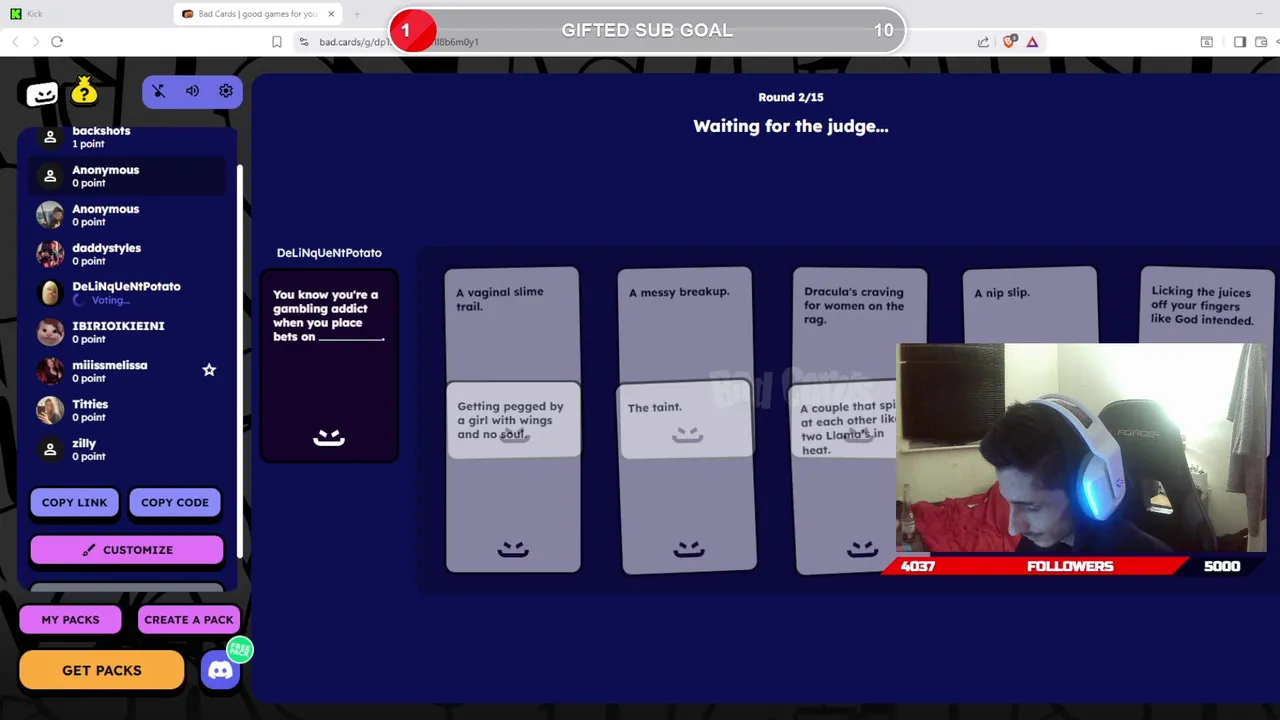Toggle the browser sidebar panel icon
1280x720 pixels.
tap(1240, 41)
